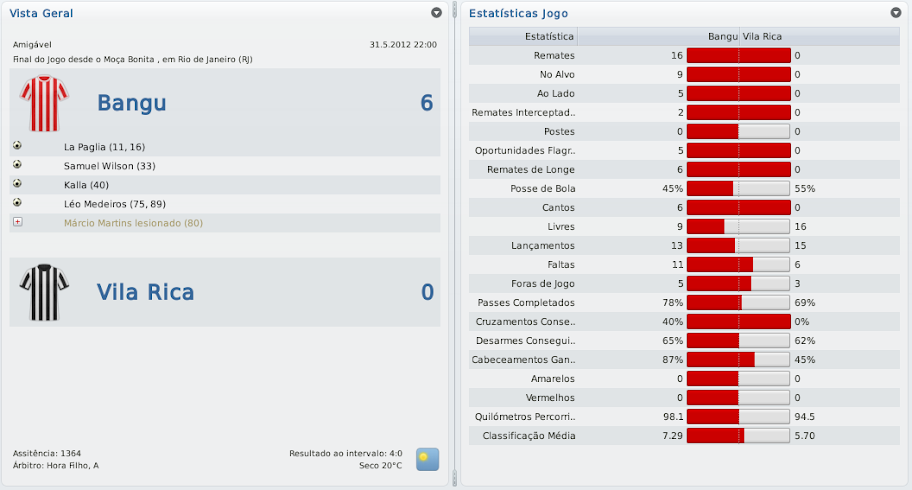Click the goal ball icon beside Léo Medeiros
This screenshot has width=912, height=490.
[18, 203]
